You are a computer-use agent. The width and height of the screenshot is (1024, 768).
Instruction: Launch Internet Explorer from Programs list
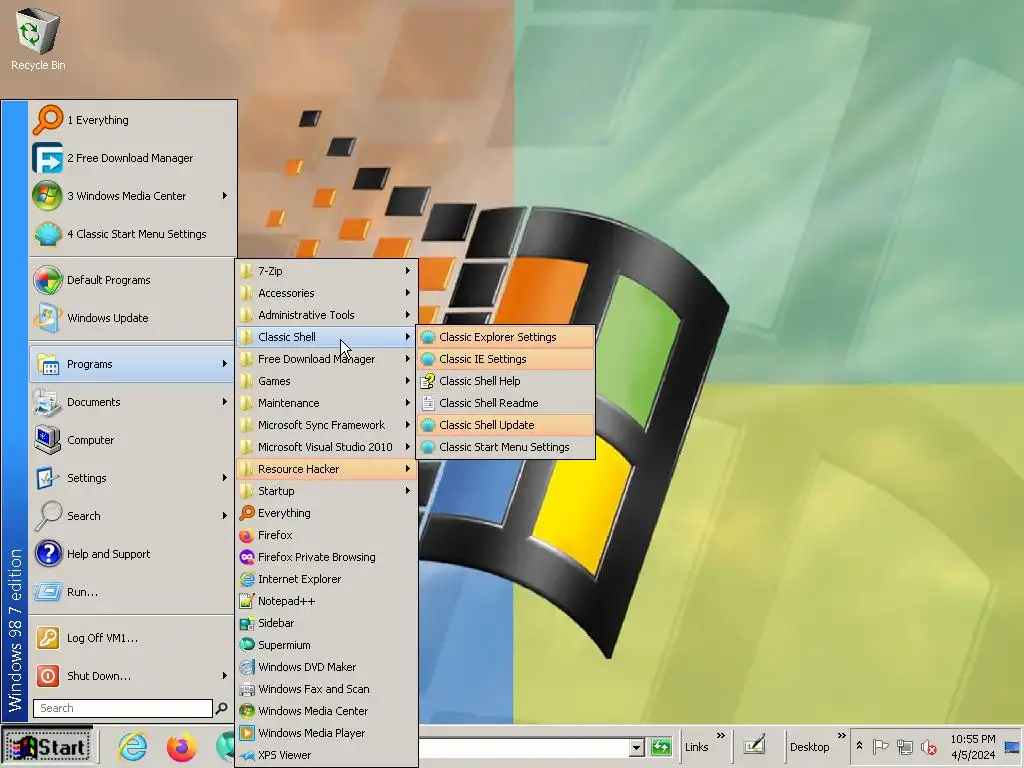tap(327, 579)
